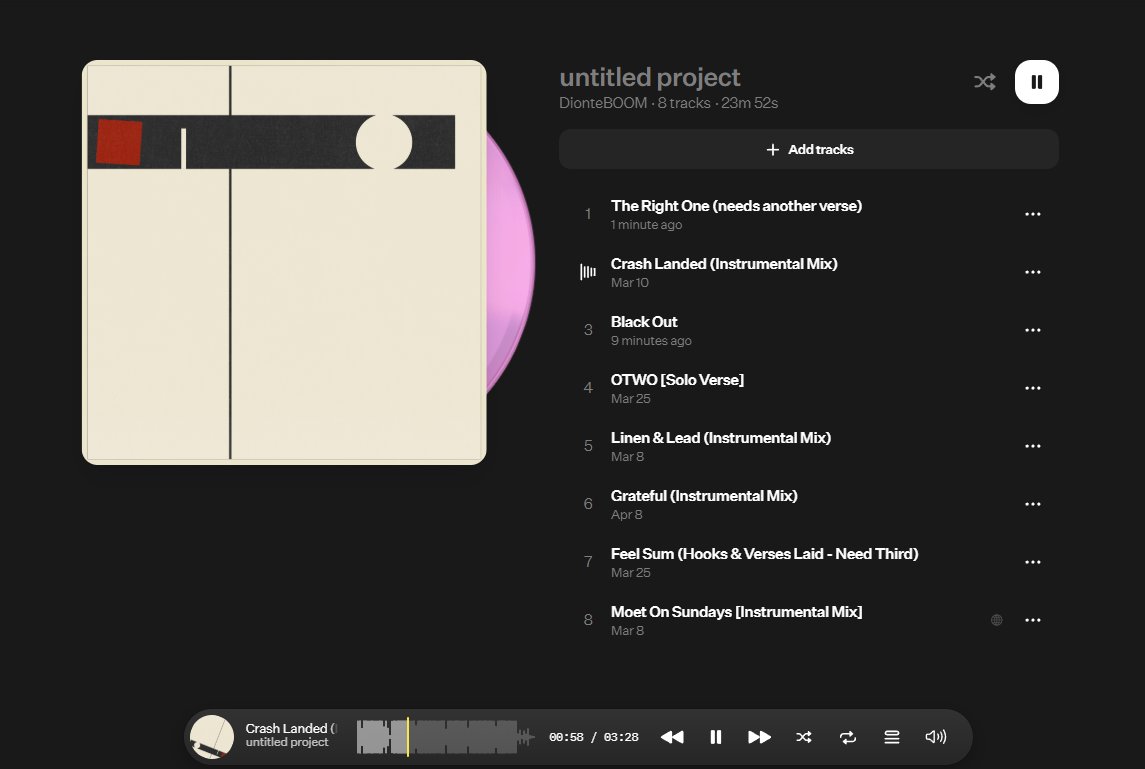1145x769 pixels.
Task: Open the DionteBOOM artist link
Action: [x=602, y=103]
